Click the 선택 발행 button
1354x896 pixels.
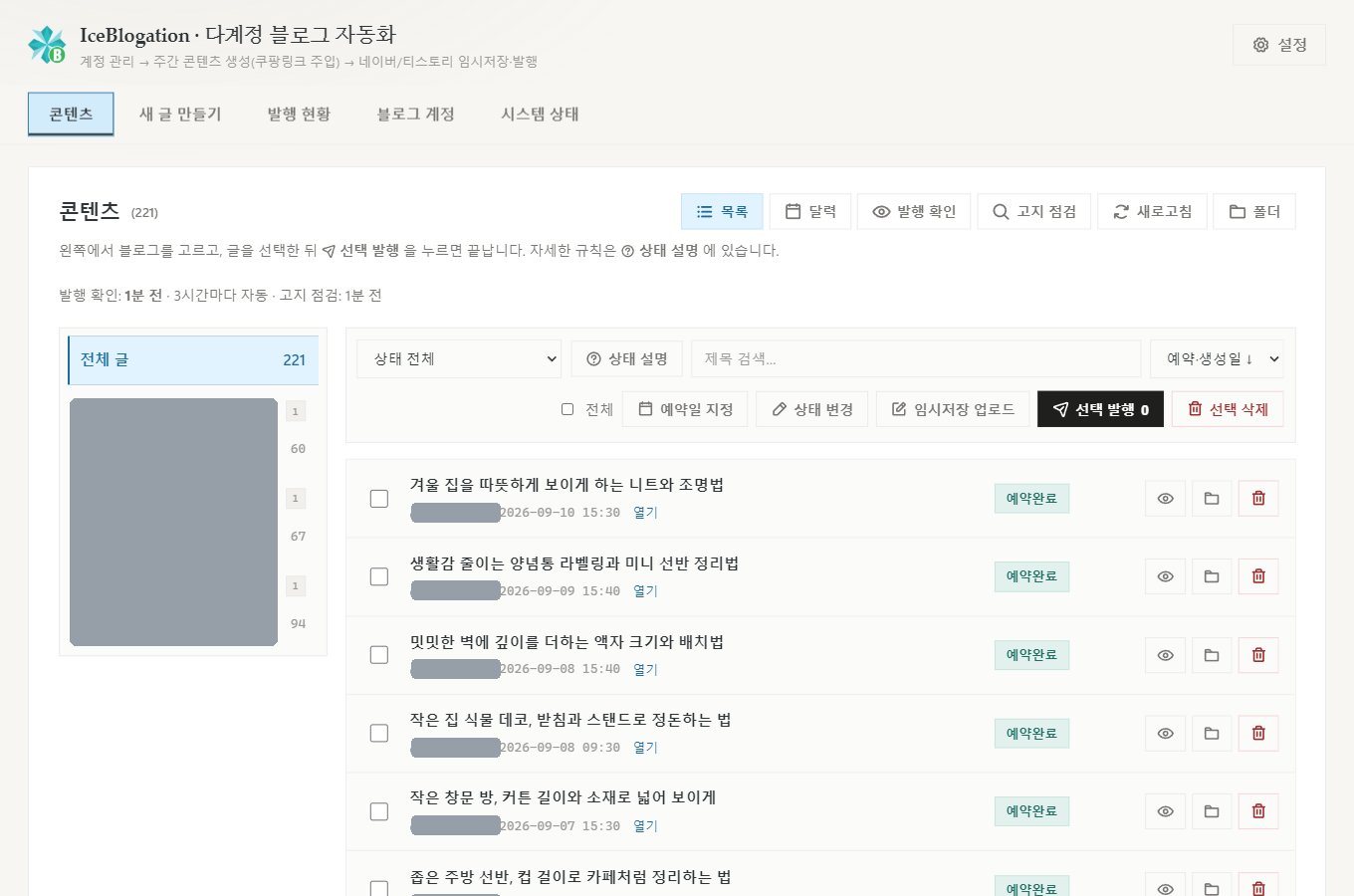click(1100, 409)
